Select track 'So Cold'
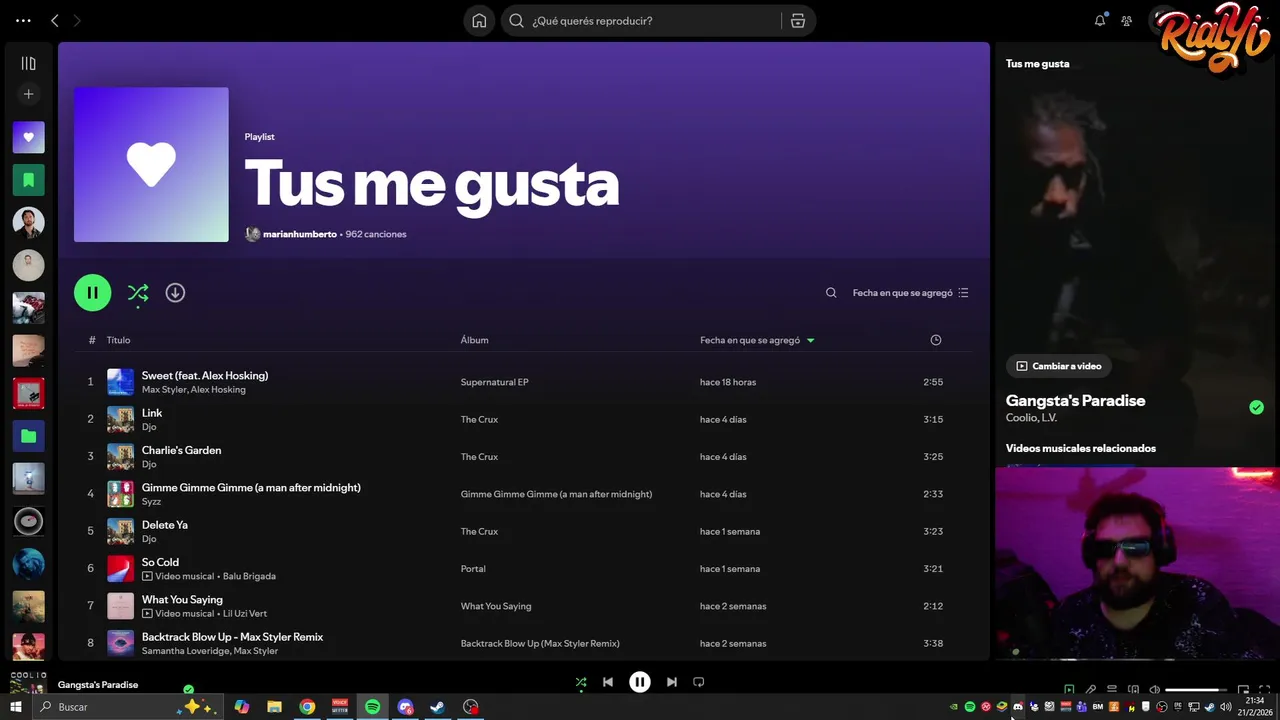1280x720 pixels. click(160, 562)
